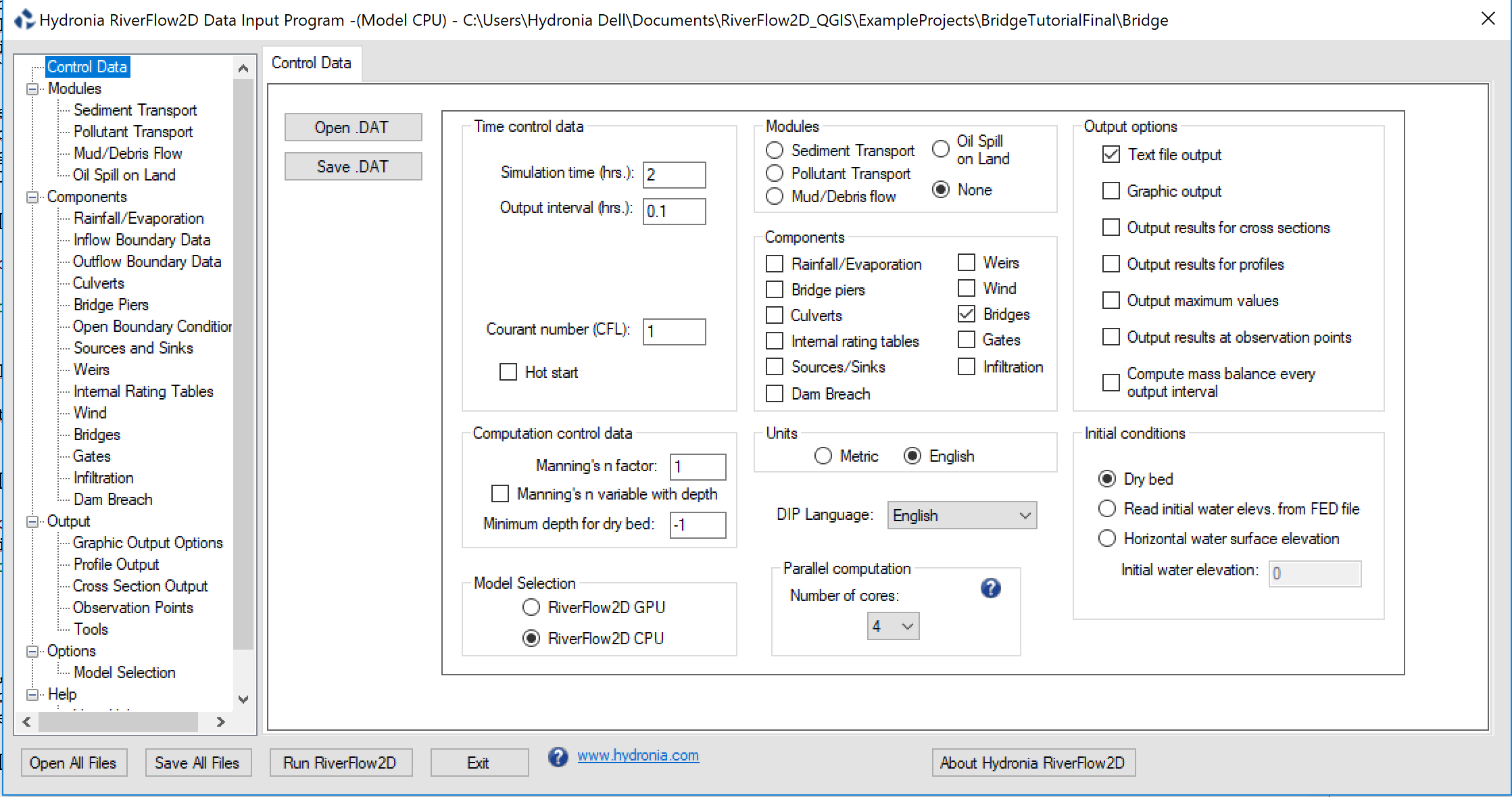This screenshot has width=1512, height=797.
Task: Collapse the Modules tree node
Action: [32, 89]
